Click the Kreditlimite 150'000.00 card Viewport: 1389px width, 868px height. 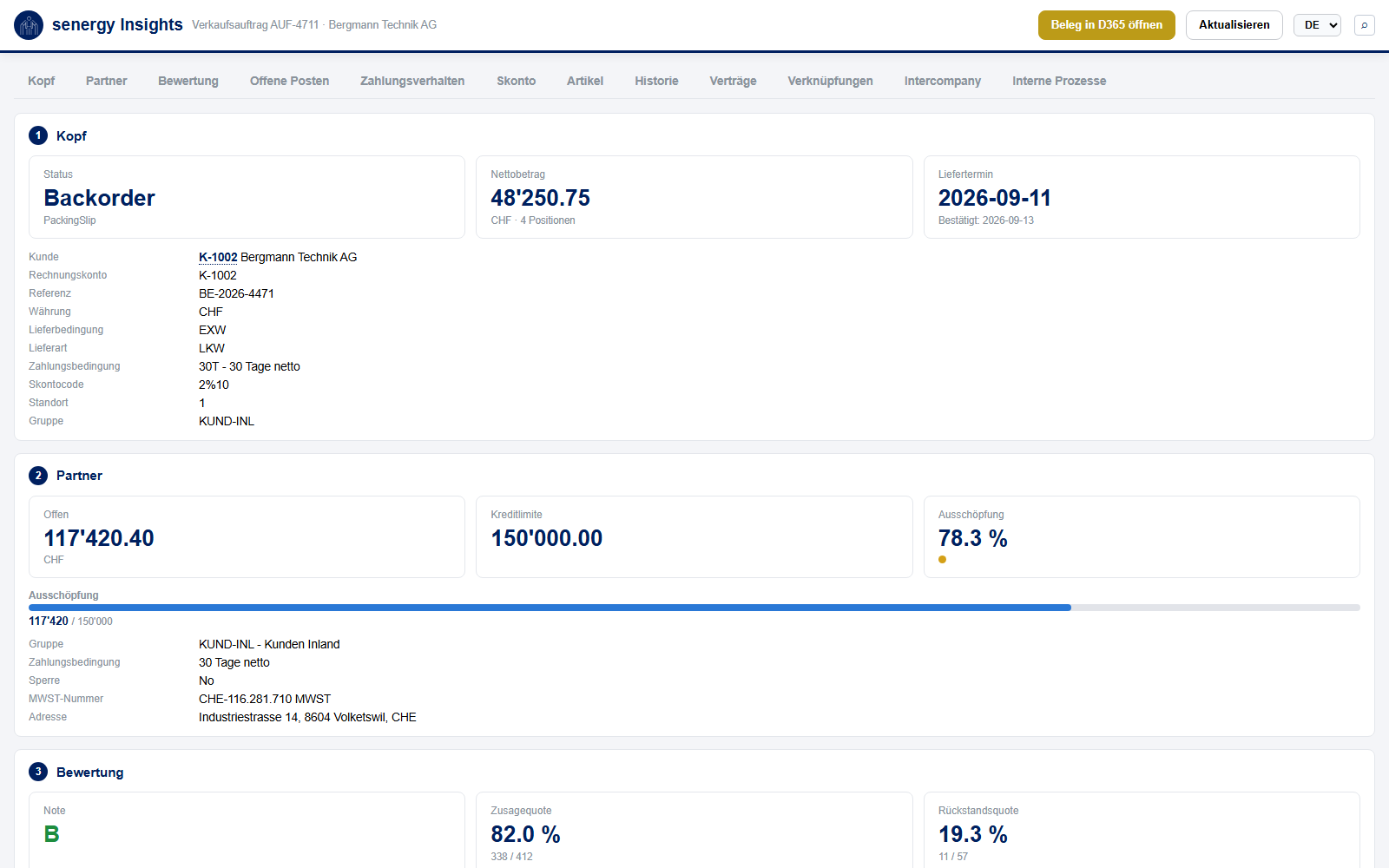tap(694, 536)
